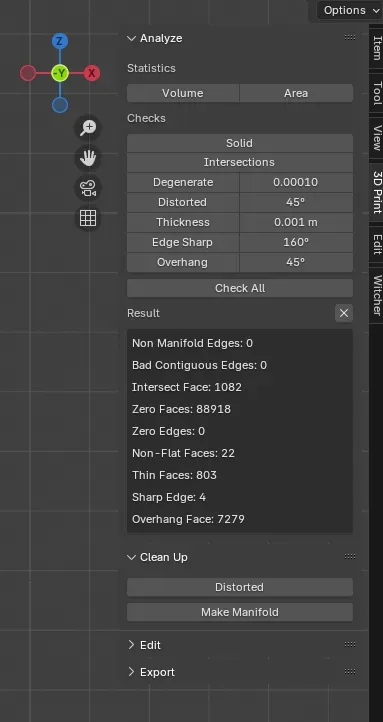Edit the Thickness 0.001 m value field
This screenshot has width=383, height=722.
coord(296,222)
